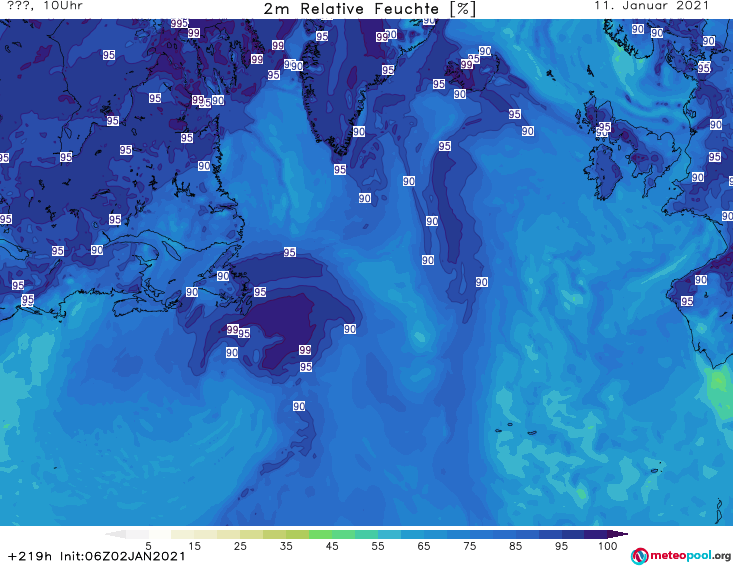Click the date "11. Januar 2021"

click(651, 6)
